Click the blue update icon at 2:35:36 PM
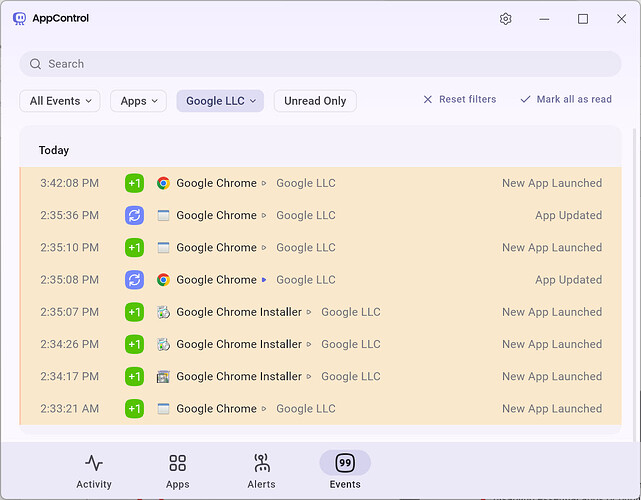 coord(134,215)
